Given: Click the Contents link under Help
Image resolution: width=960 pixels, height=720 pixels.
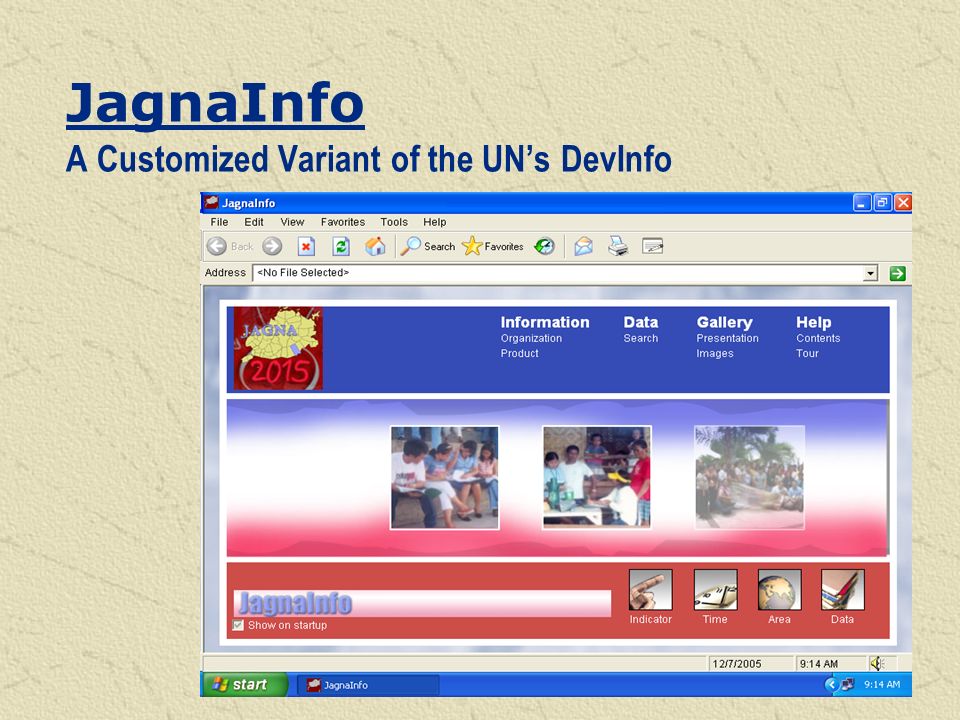Looking at the screenshot, I should (818, 338).
